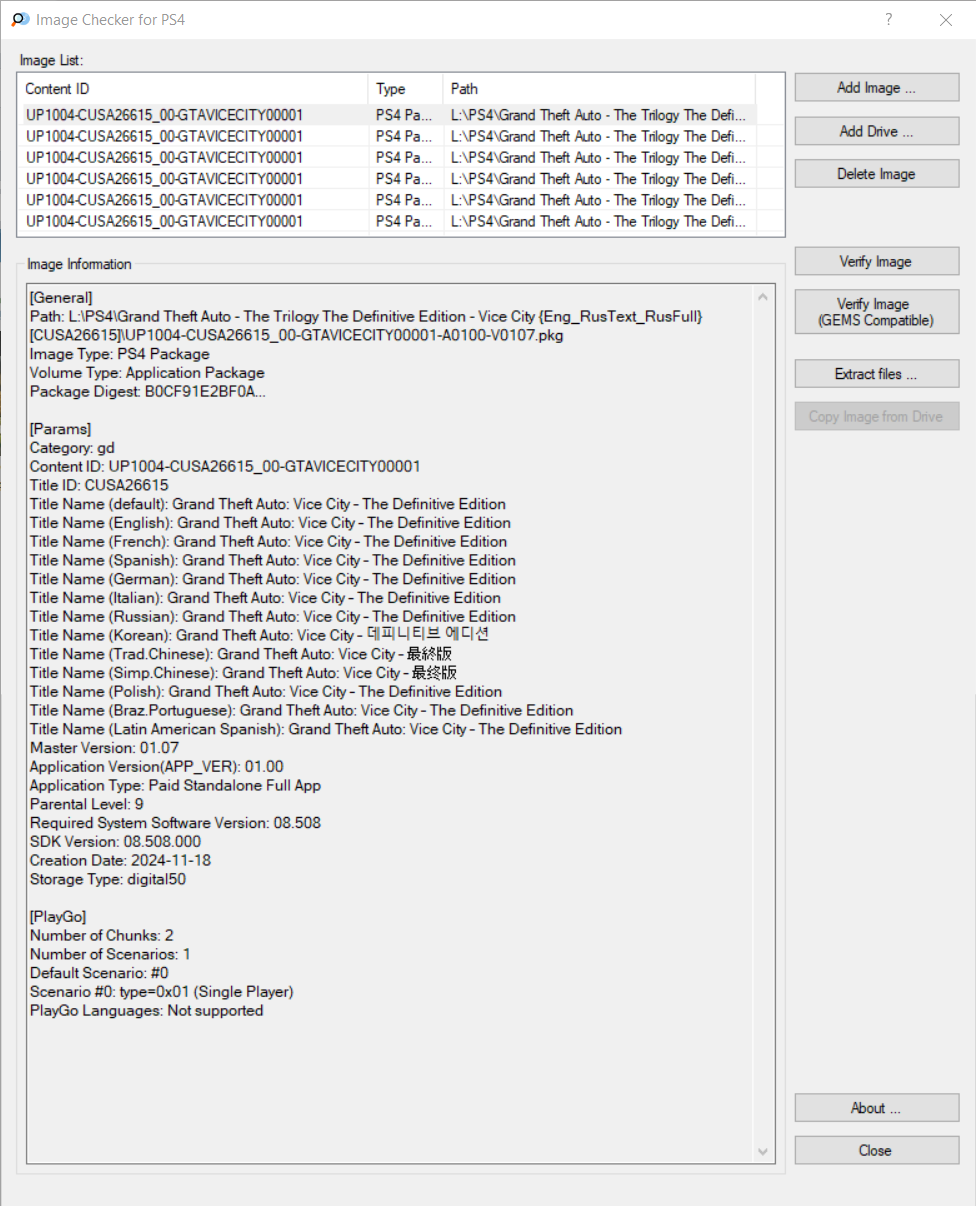Click the down arrow of information scrollbar
The width and height of the screenshot is (976, 1206).
(x=765, y=1152)
